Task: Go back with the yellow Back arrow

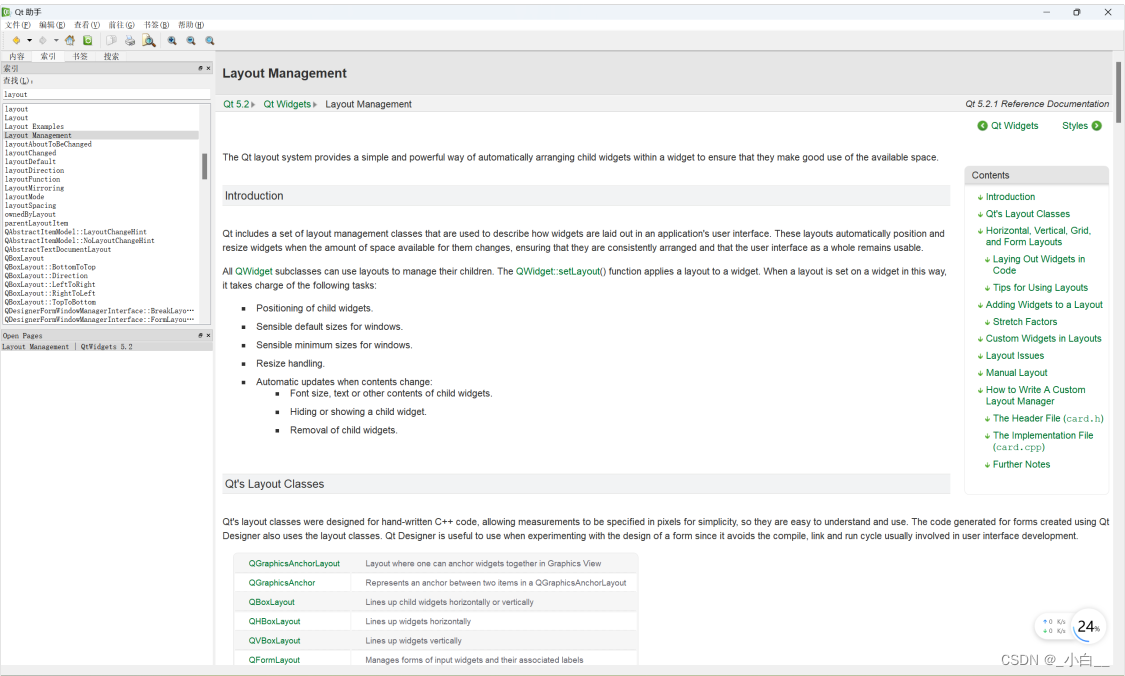Action: [16, 41]
